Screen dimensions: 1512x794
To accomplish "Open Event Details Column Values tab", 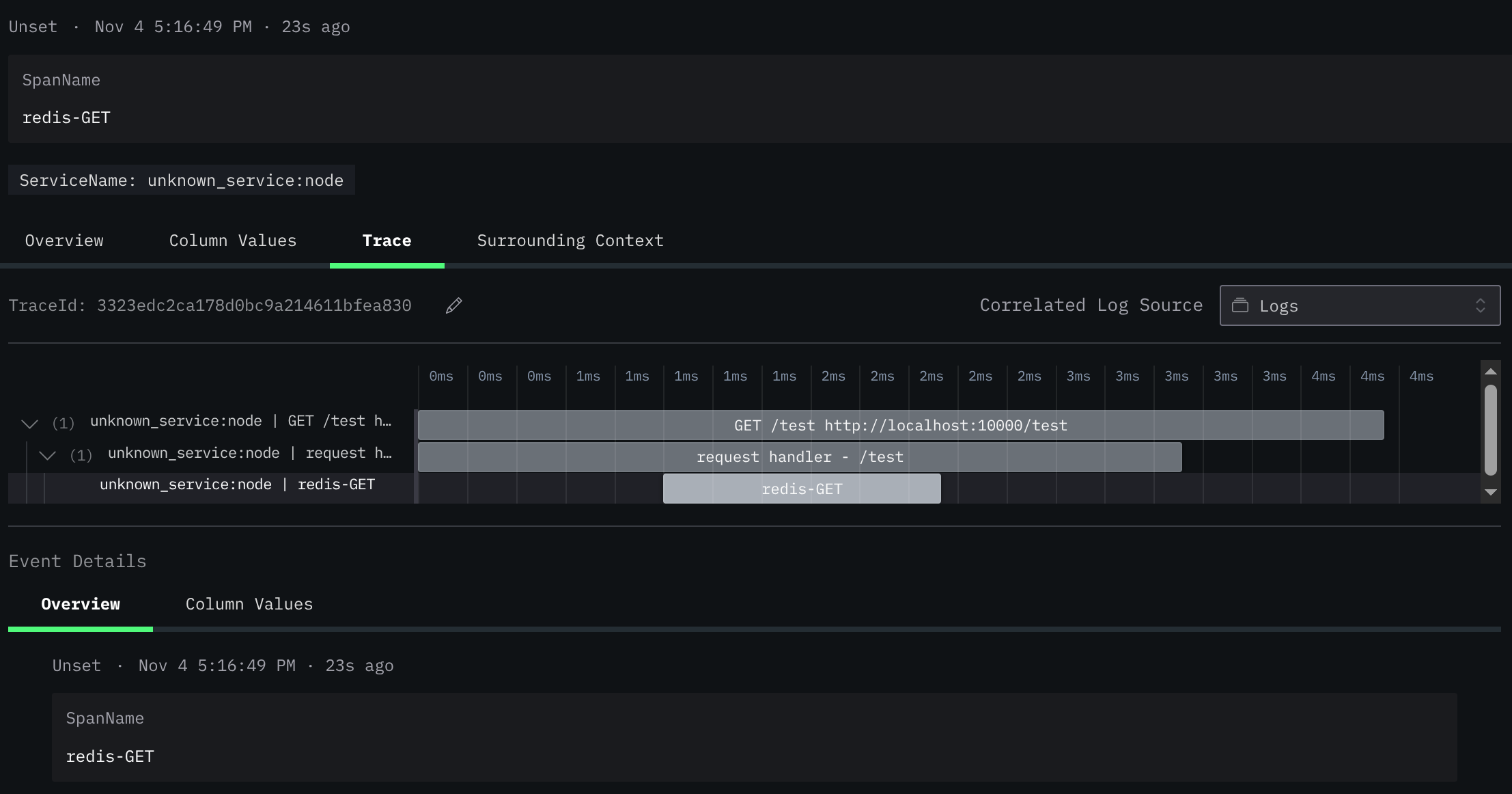I will pyautogui.click(x=249, y=604).
